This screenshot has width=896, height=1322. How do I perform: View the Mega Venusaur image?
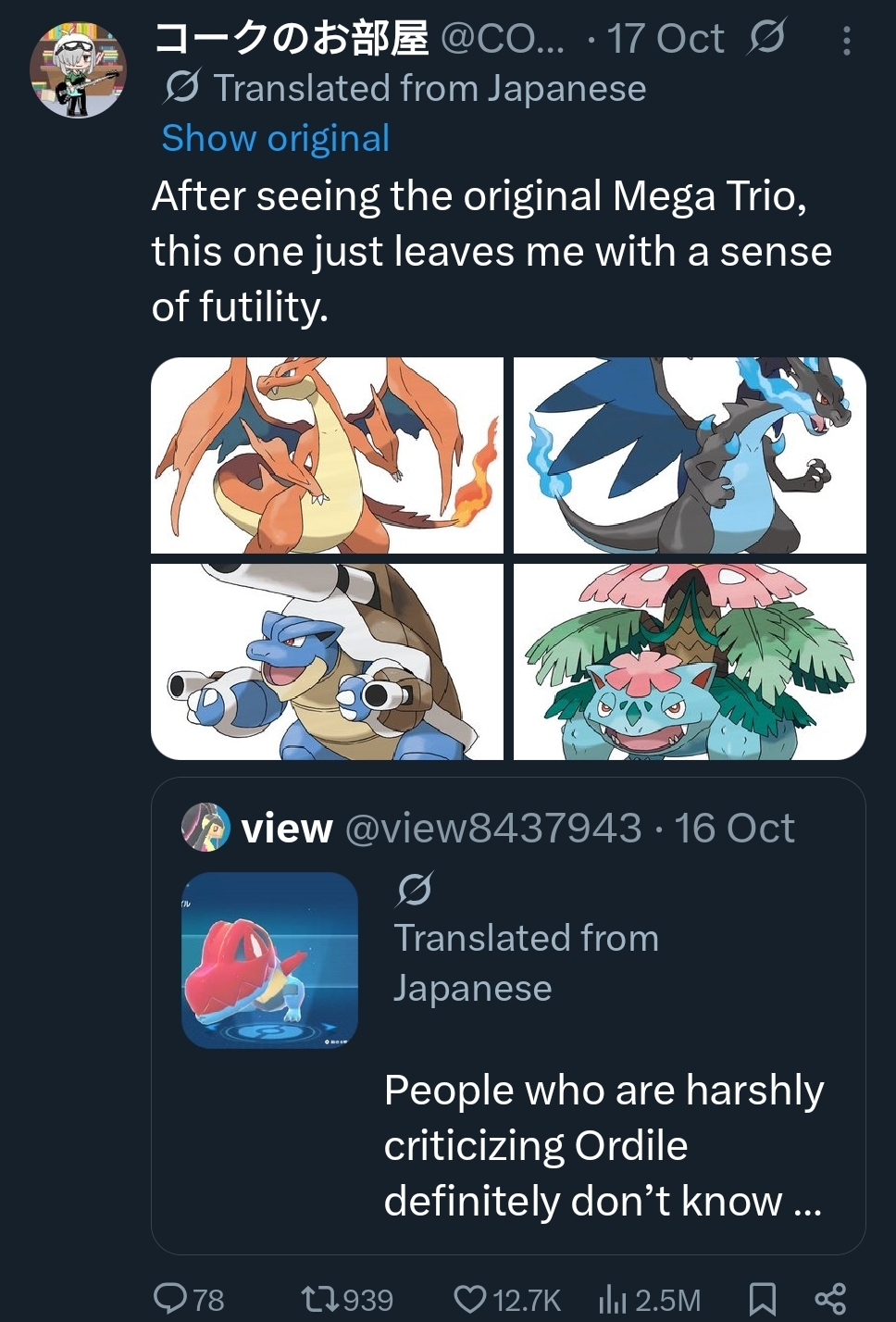[690, 661]
